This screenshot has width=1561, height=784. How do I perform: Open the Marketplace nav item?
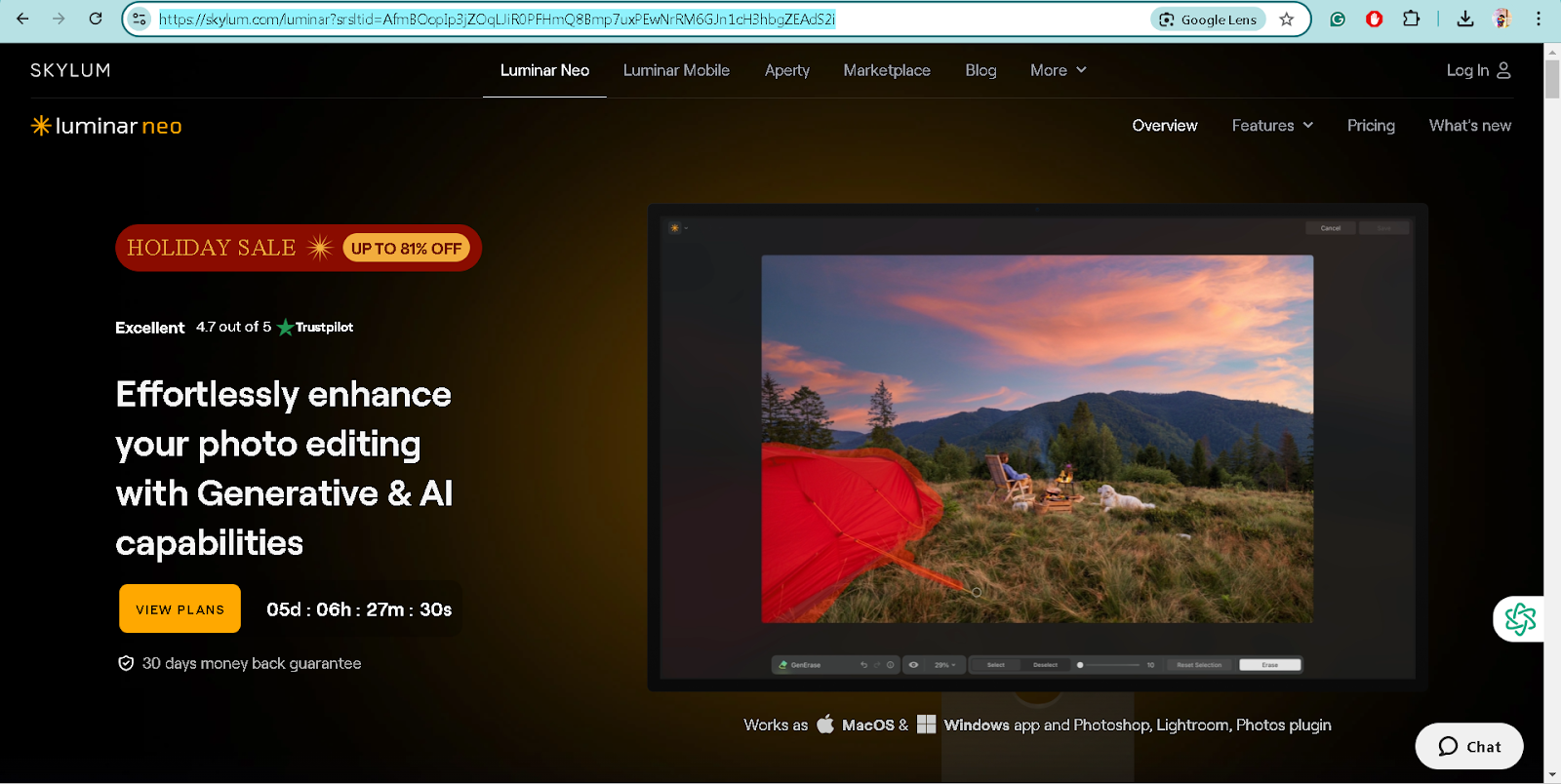click(x=887, y=70)
